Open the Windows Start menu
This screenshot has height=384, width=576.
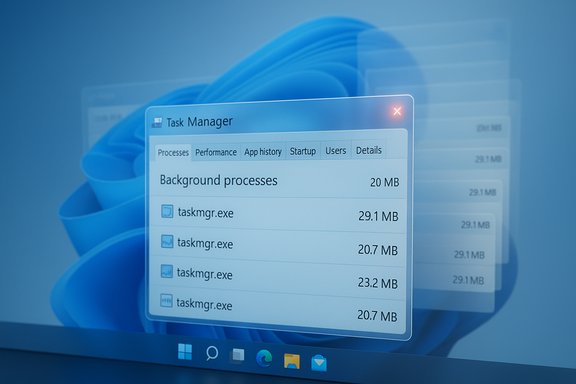185,352
